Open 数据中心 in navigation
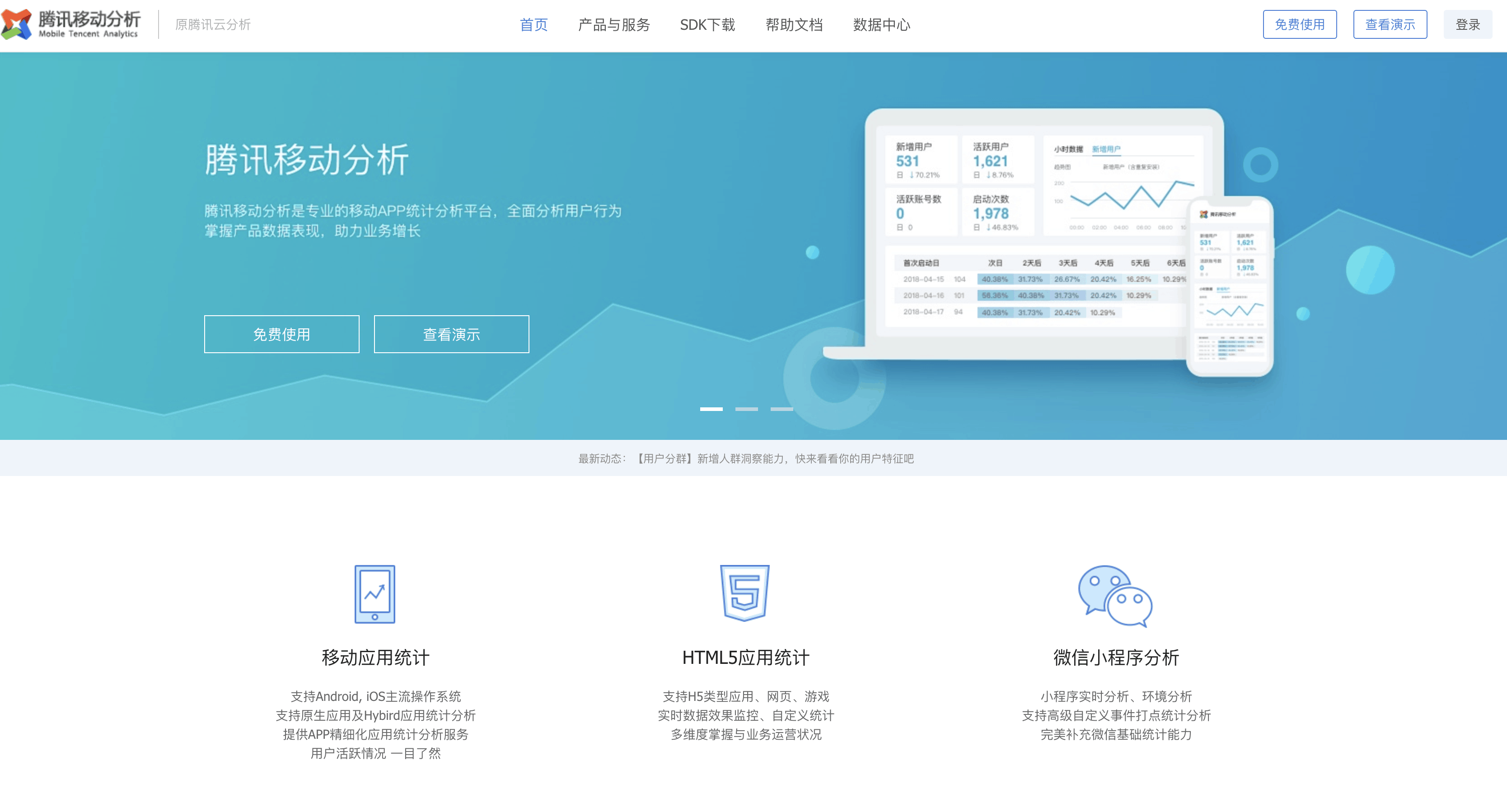The height and width of the screenshot is (812, 1507). (x=882, y=24)
